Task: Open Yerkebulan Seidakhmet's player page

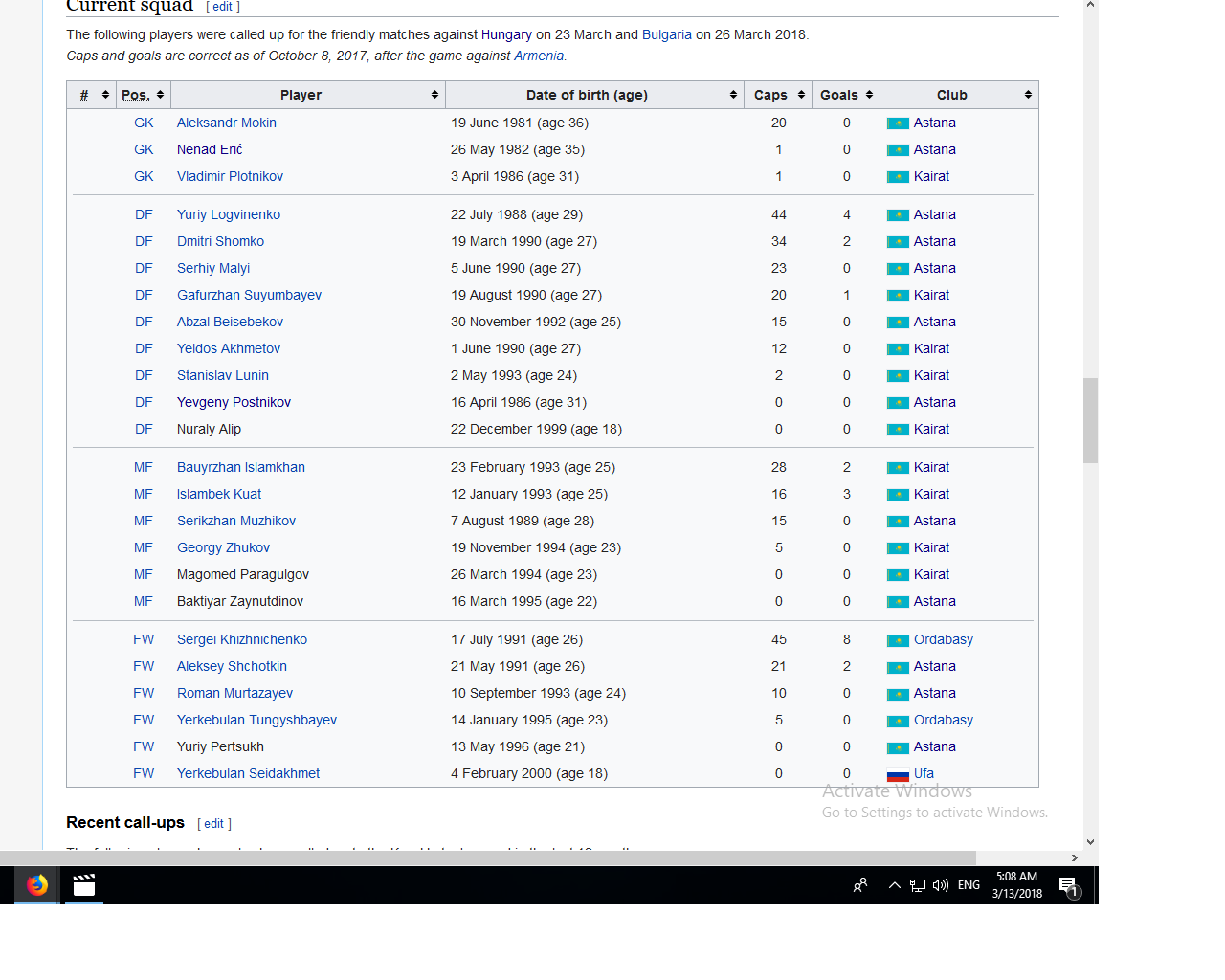Action: pos(248,773)
